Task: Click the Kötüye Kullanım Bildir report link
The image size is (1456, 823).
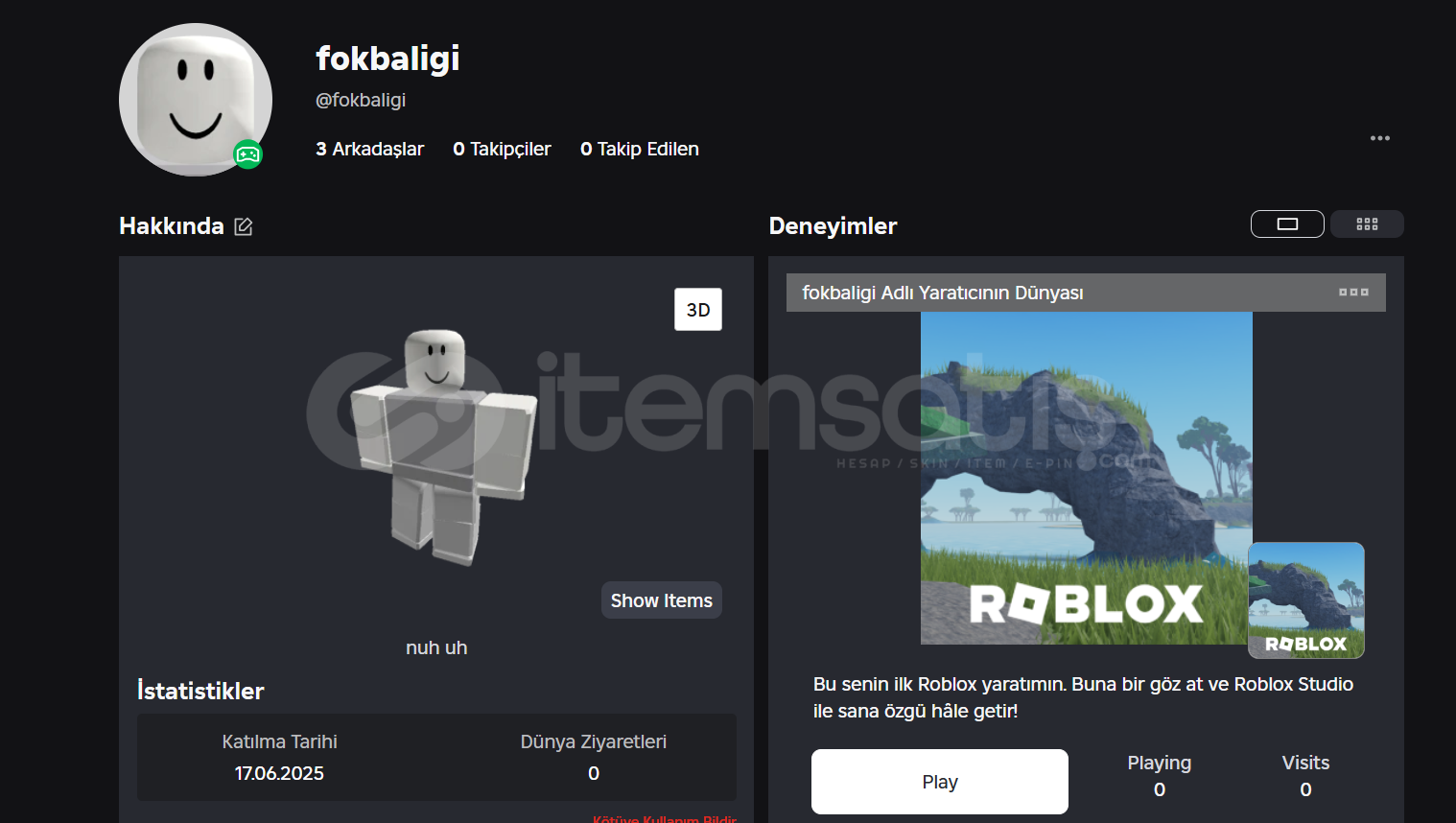Action: 665,819
